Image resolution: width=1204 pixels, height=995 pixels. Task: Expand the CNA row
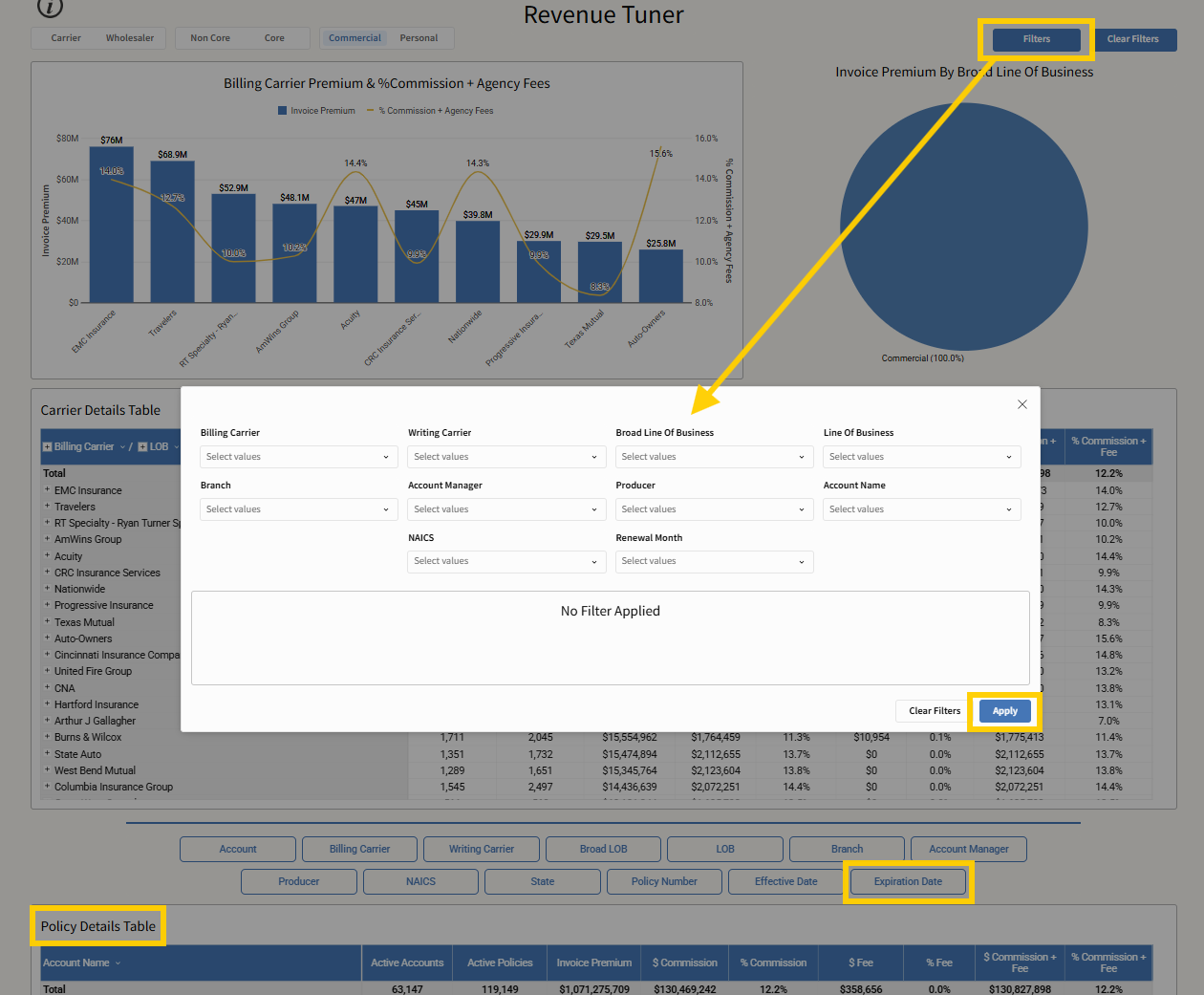point(47,687)
